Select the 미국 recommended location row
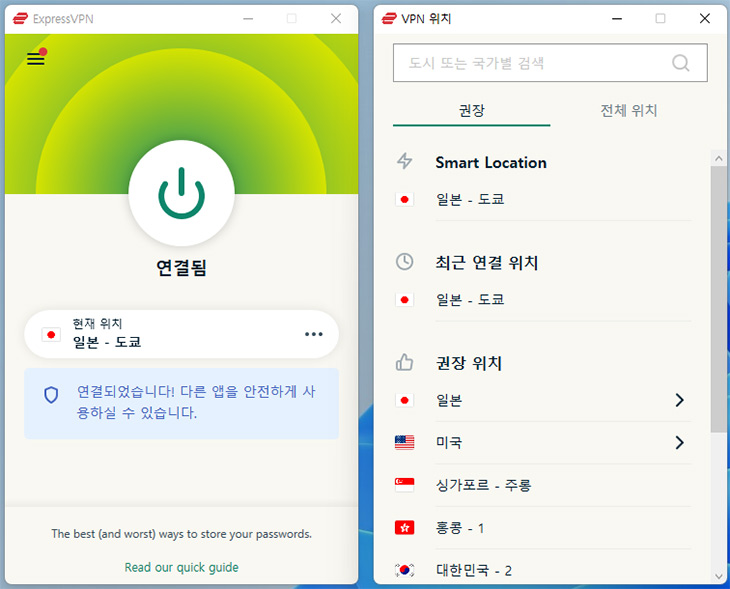The width and height of the screenshot is (730, 589). [542, 442]
